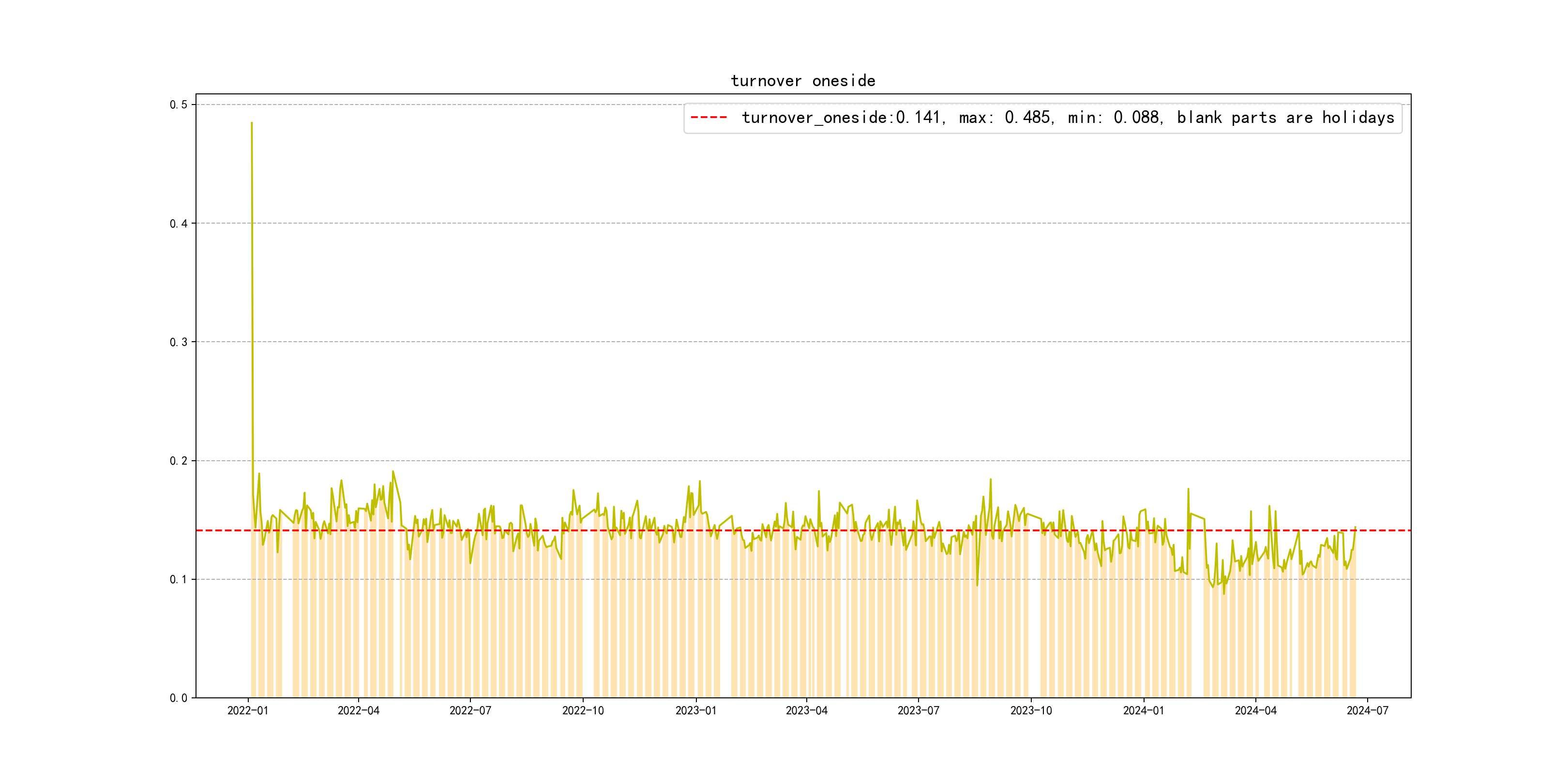1568x784 pixels.
Task: Click the legend box text entry
Action: (1067, 118)
